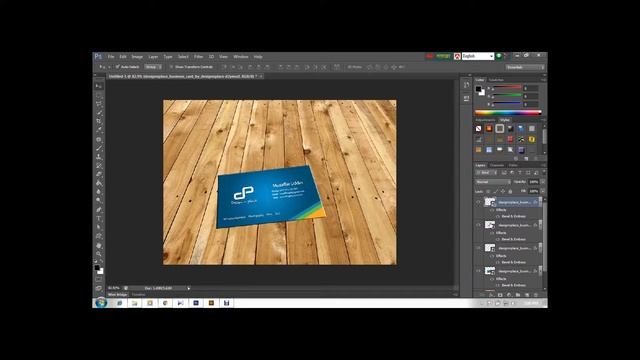The image size is (640, 360).
Task: Open status bar document info arrow
Action: 189,288
